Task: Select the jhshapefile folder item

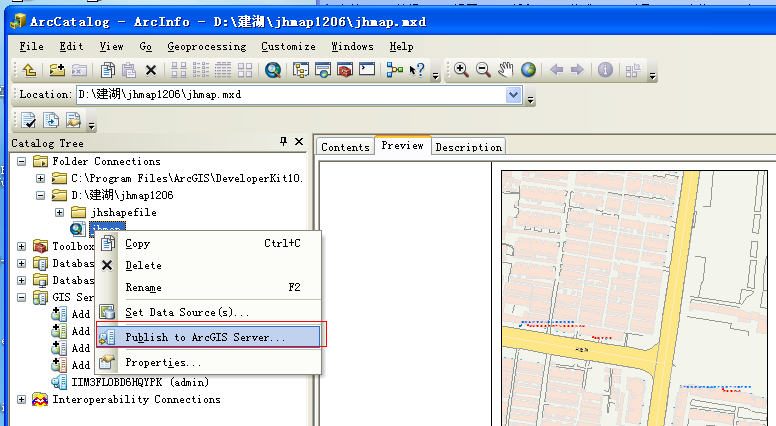Action: (124, 212)
